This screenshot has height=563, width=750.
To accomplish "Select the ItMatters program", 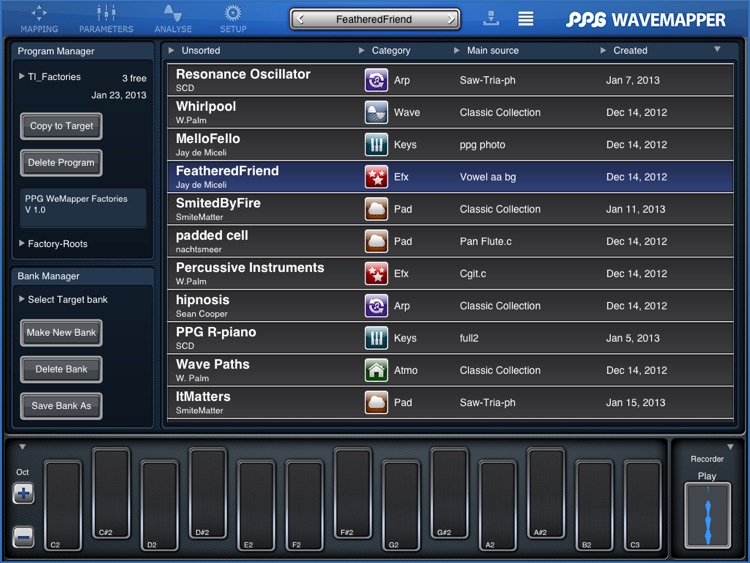I will pos(450,402).
